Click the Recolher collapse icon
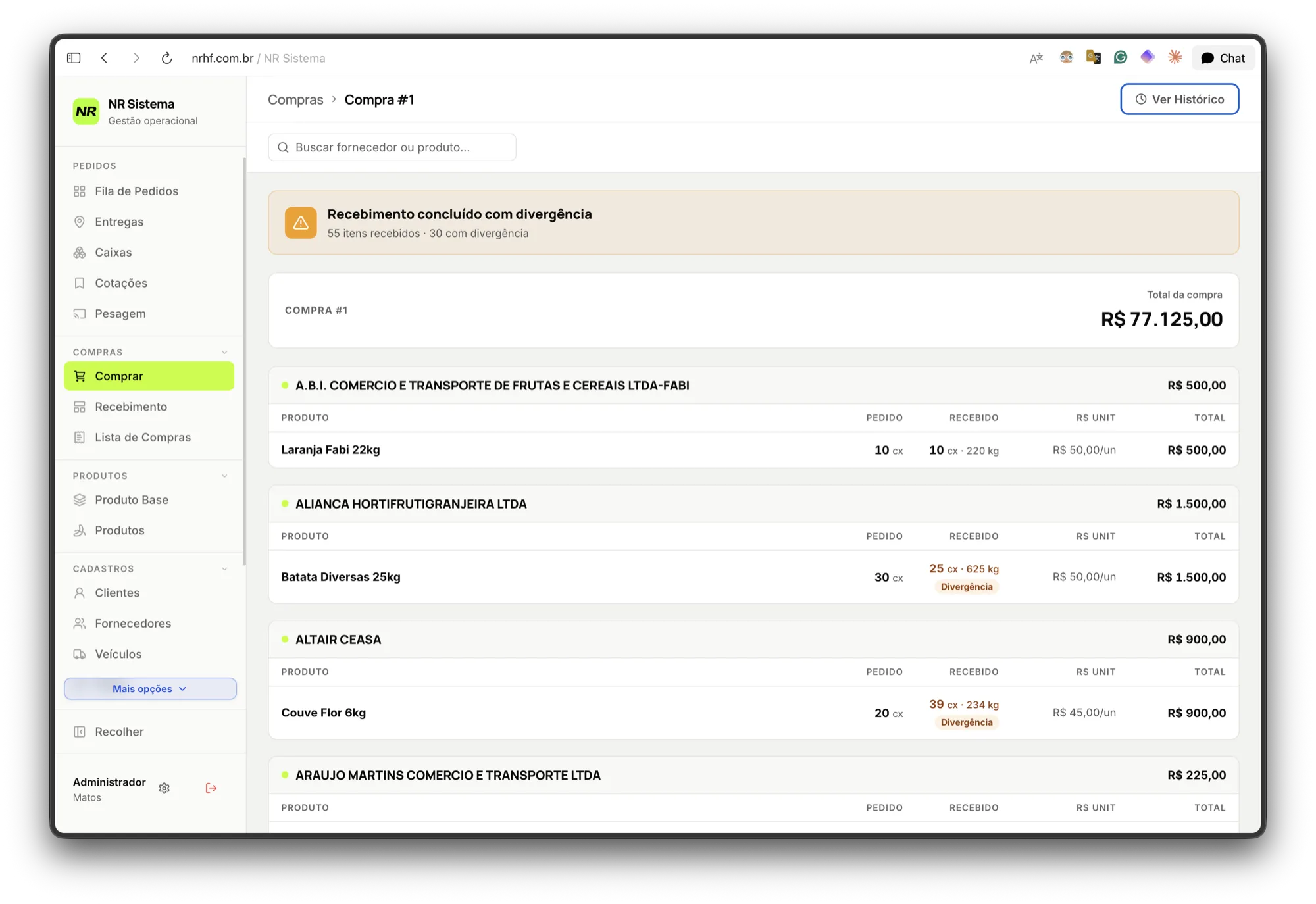Screen dimensions: 1316x904 (80, 732)
